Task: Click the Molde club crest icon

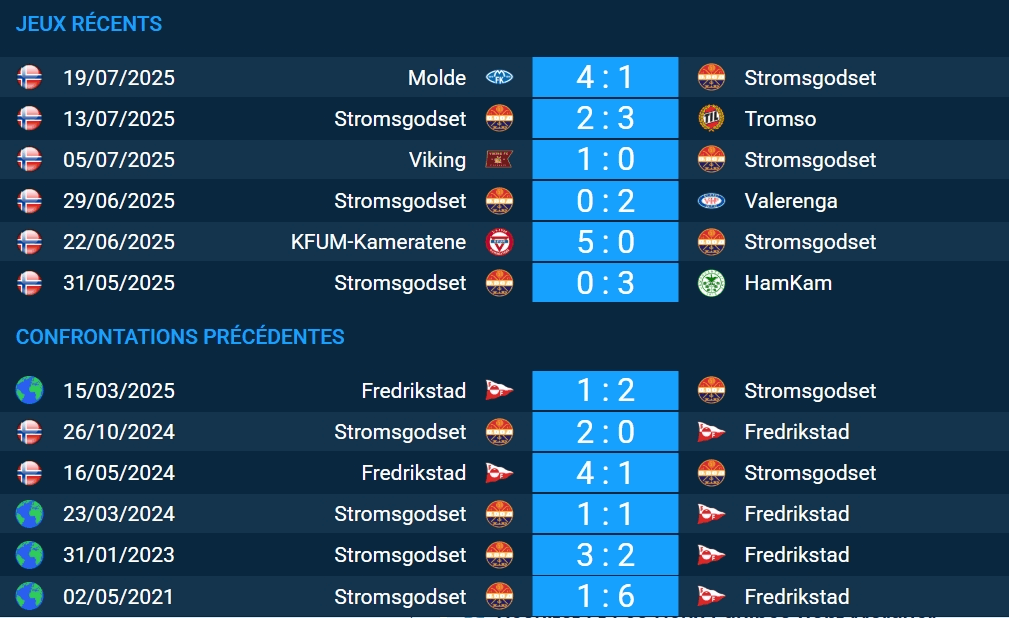Action: 499,77
